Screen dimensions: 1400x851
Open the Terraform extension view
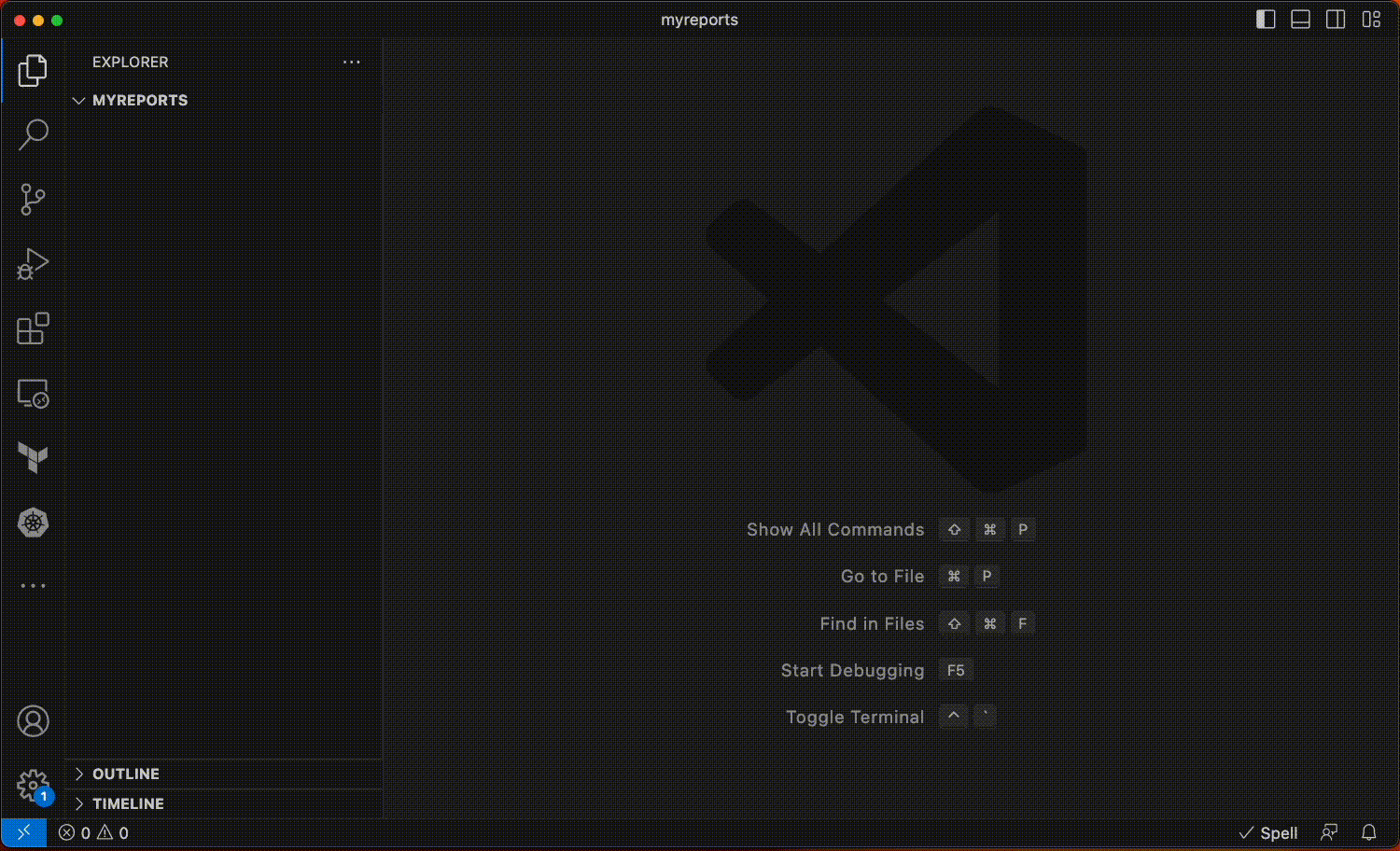(x=33, y=457)
